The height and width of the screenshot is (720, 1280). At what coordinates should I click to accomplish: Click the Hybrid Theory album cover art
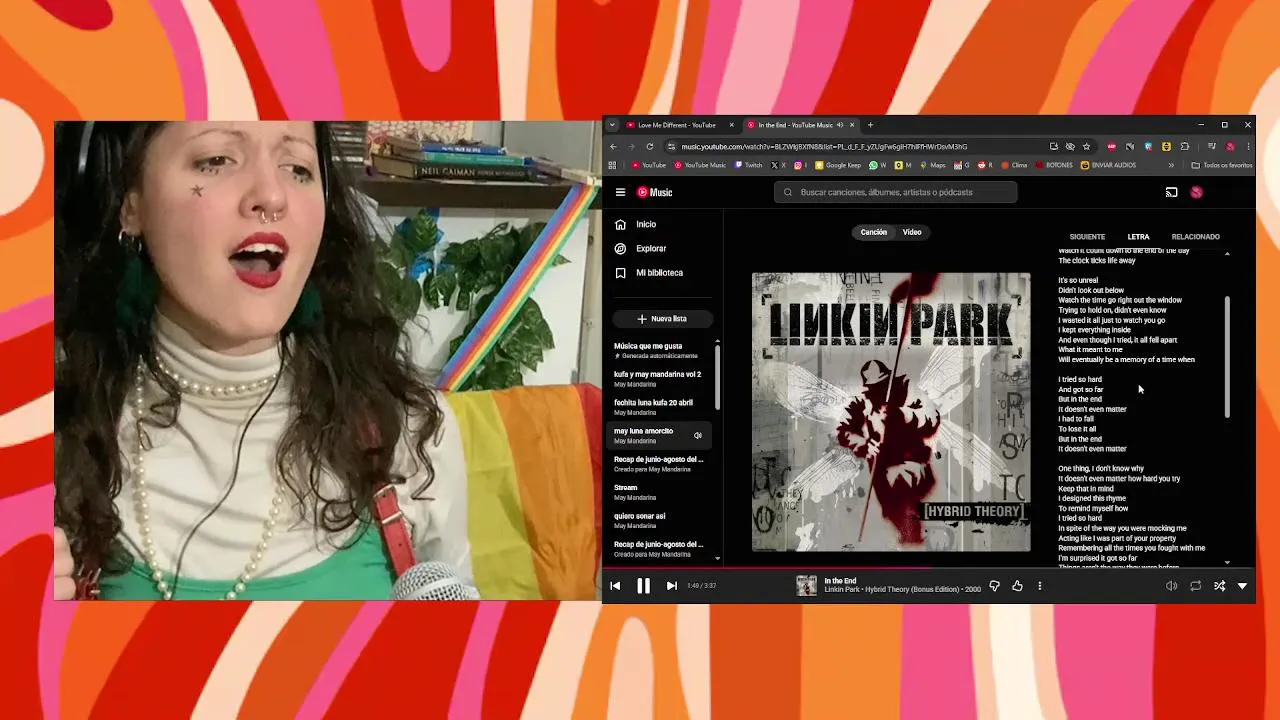click(891, 412)
